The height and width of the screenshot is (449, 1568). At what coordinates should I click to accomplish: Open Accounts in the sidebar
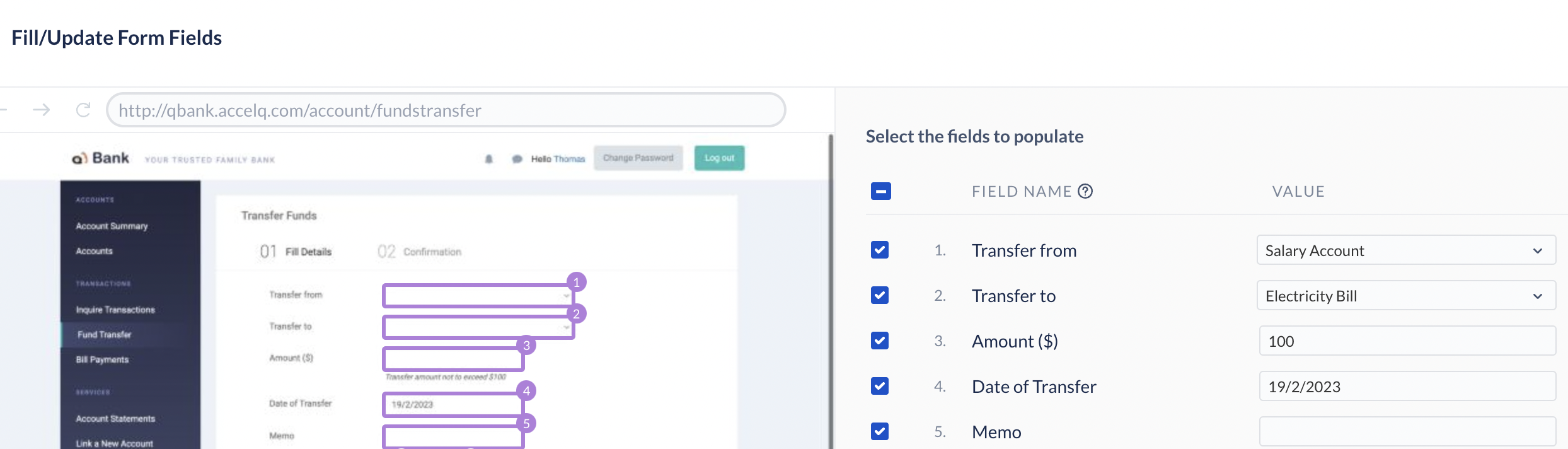(94, 251)
